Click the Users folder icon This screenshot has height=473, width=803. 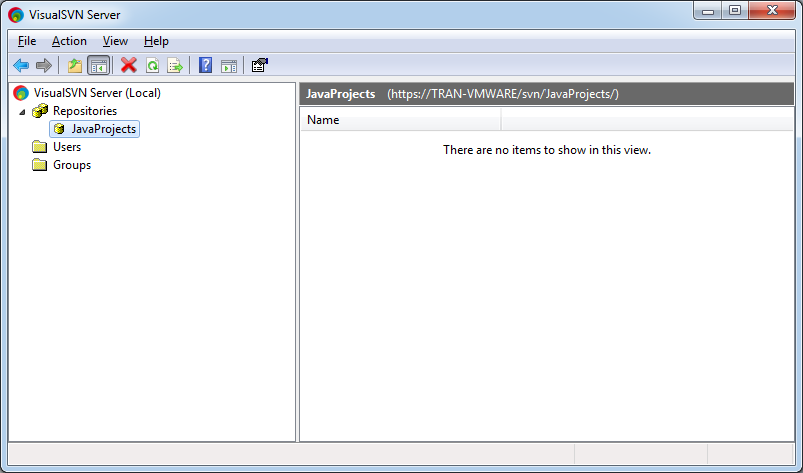[39, 147]
